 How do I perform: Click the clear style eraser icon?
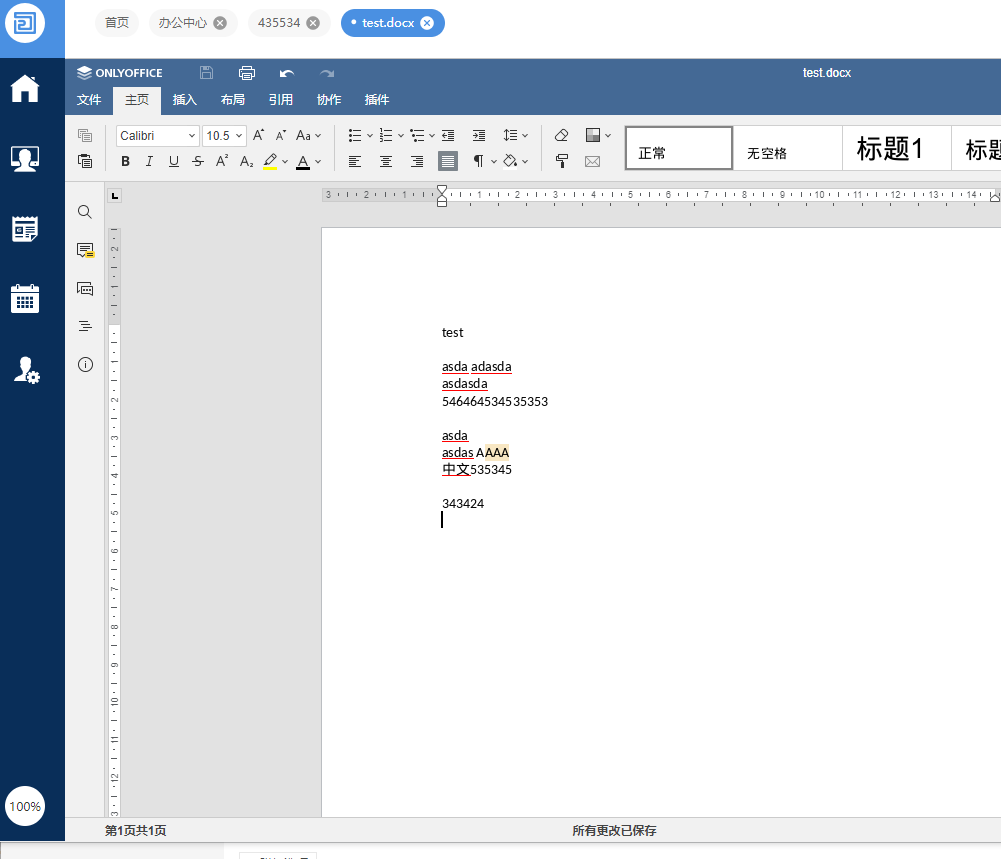561,135
